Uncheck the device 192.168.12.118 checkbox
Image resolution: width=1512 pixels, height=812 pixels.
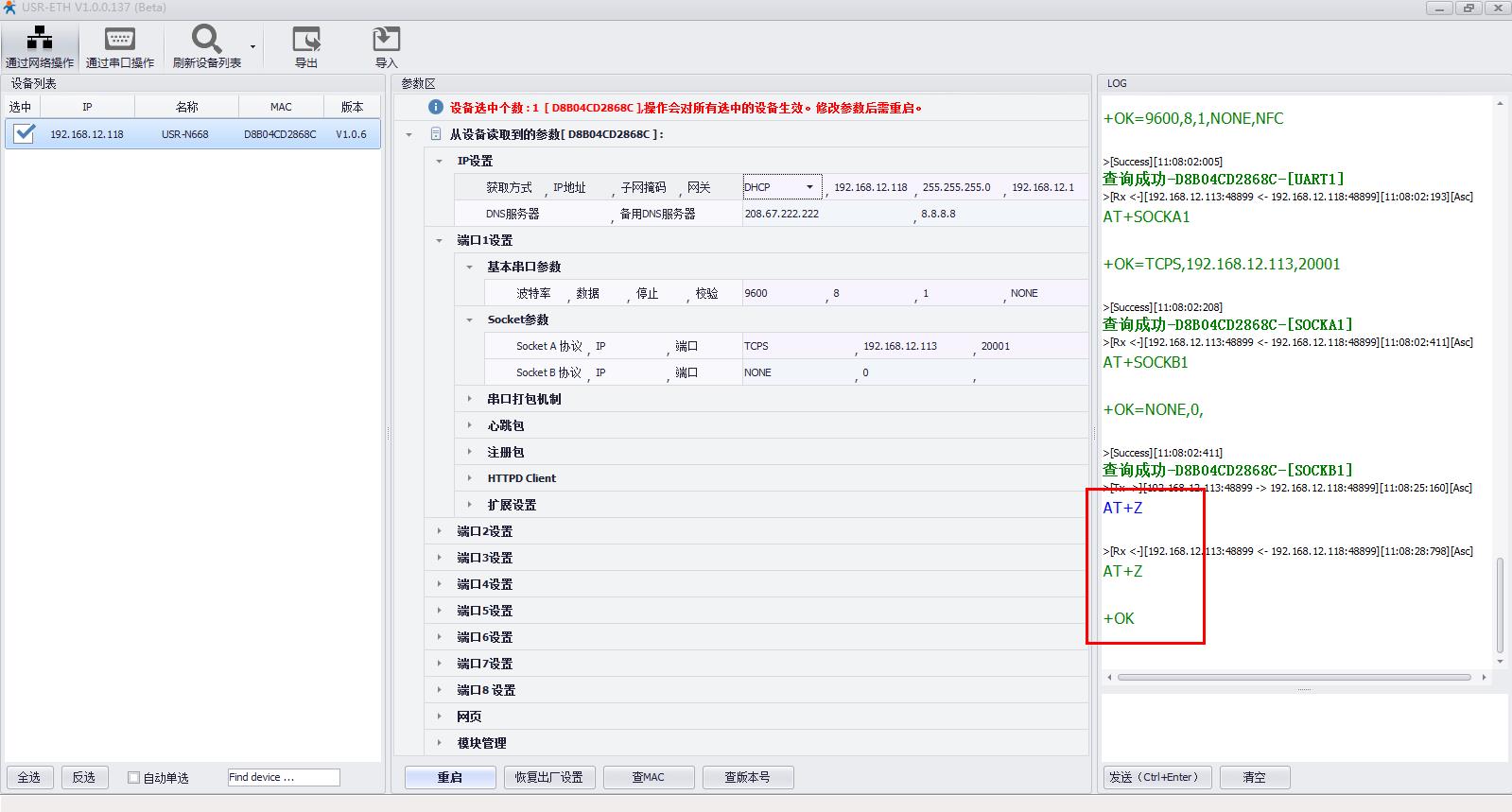pos(24,133)
